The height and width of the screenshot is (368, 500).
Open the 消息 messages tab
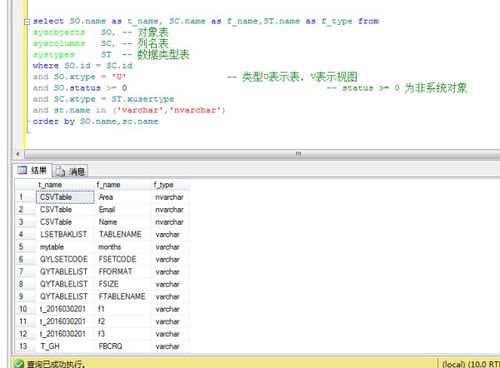click(70, 171)
